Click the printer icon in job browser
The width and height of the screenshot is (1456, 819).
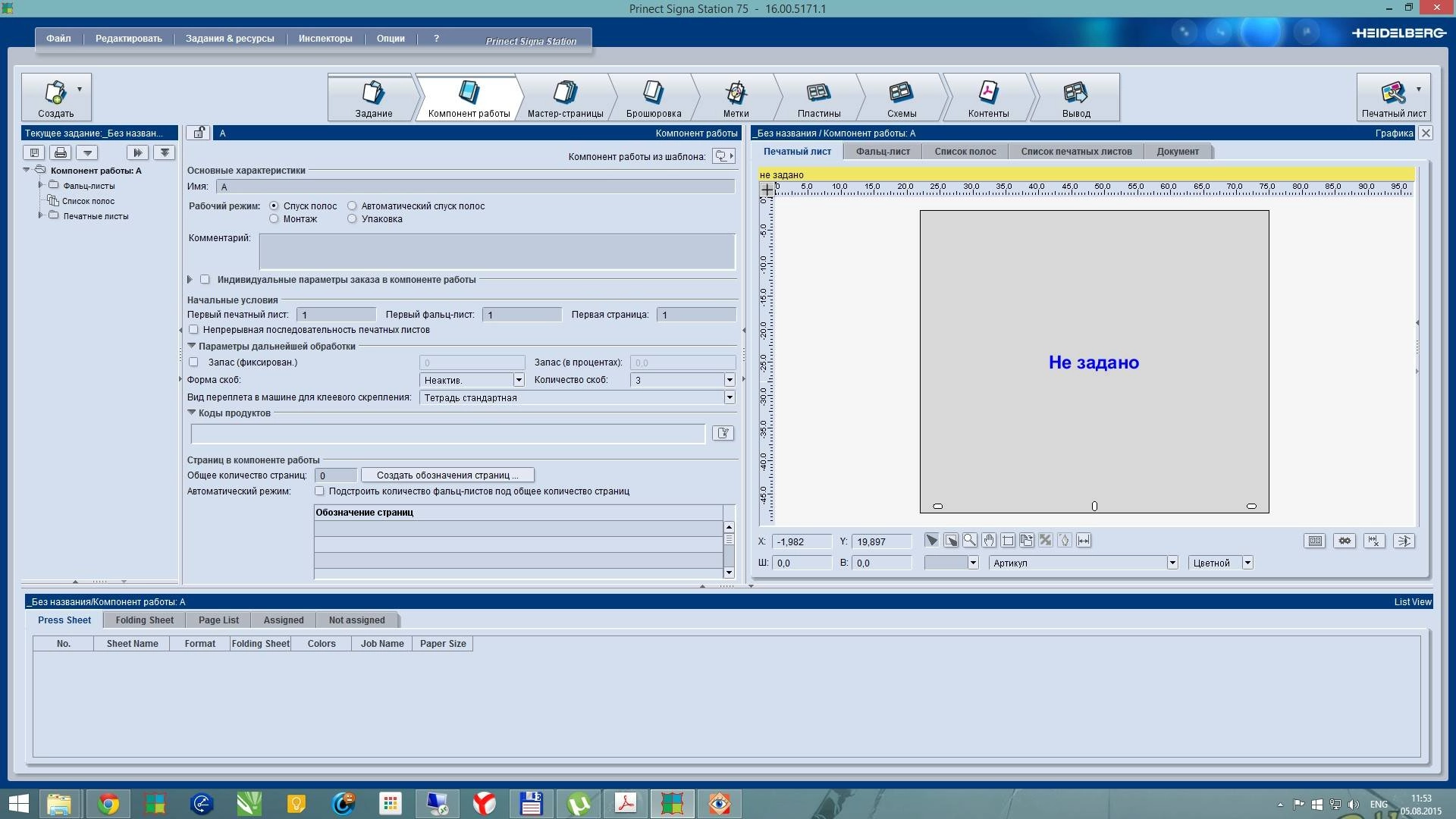pyautogui.click(x=61, y=152)
